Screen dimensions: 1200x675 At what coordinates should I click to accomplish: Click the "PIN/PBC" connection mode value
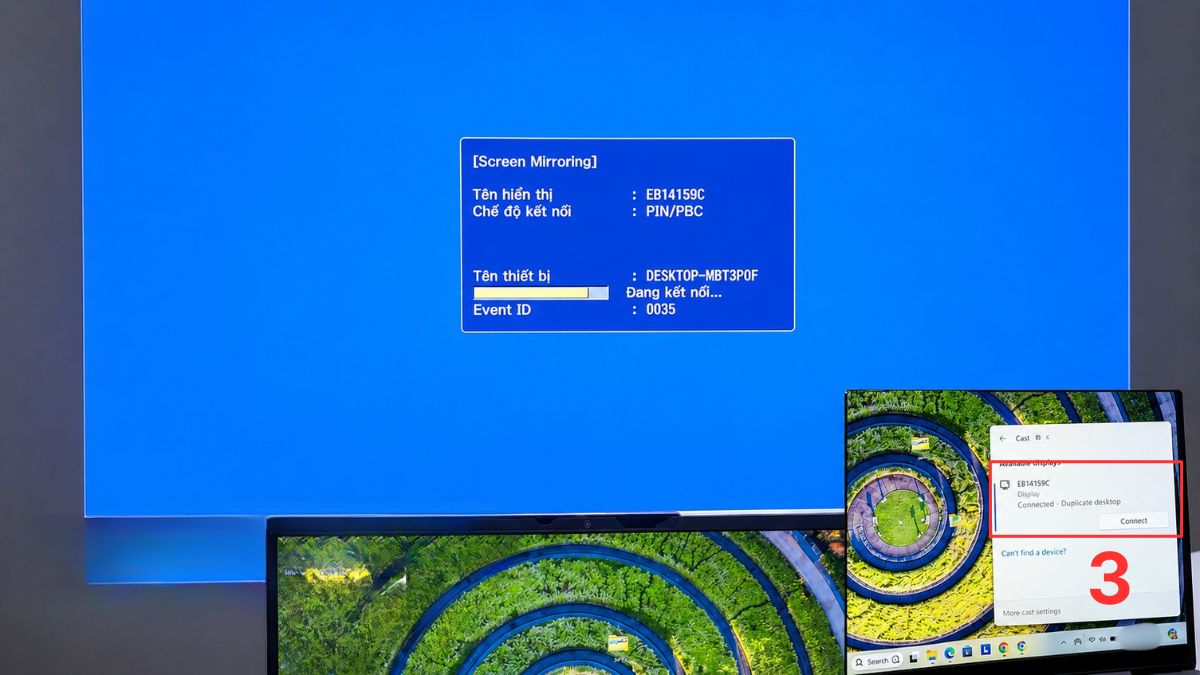pyautogui.click(x=674, y=212)
